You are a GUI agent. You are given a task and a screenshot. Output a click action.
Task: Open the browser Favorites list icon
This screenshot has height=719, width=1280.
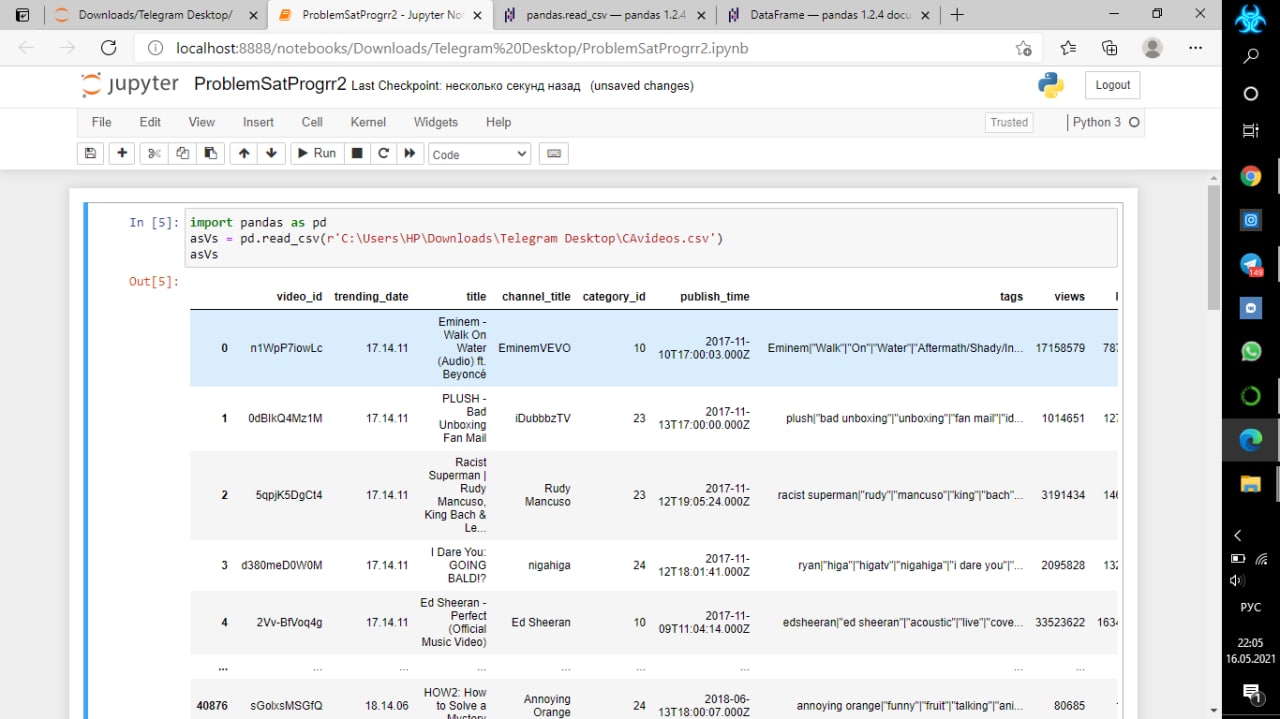point(1069,48)
